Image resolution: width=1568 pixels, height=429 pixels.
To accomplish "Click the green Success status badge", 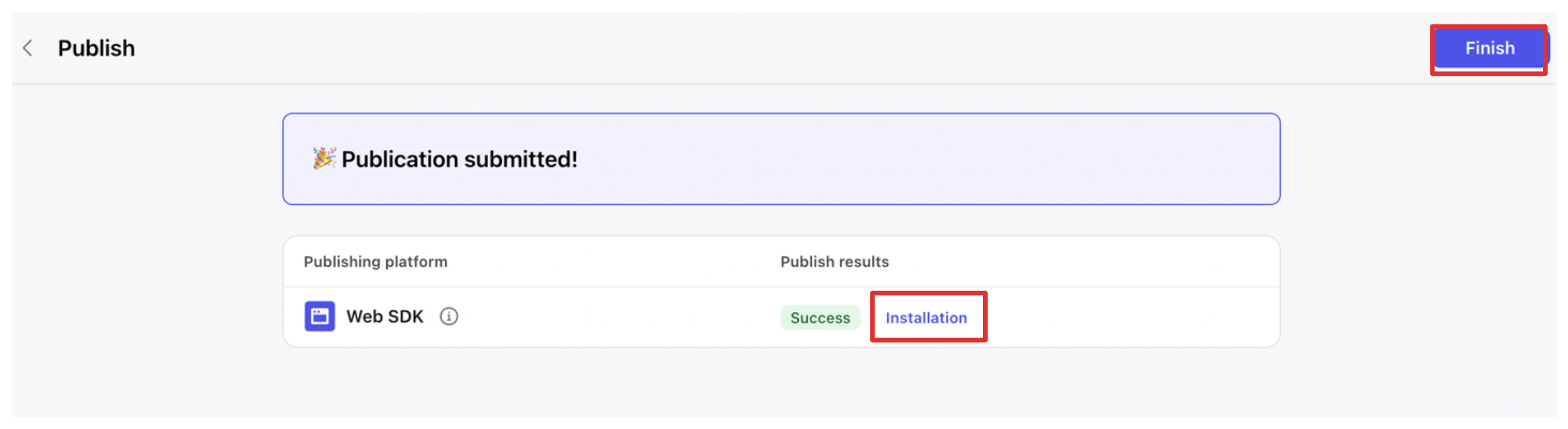I will pos(820,318).
